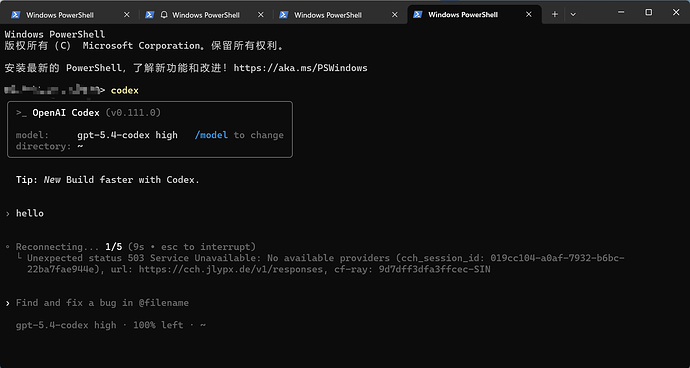
Task: Click the 'cf-ray: 9d7dff3dfa3ffcec-SIN' value
Action: (x=412, y=269)
